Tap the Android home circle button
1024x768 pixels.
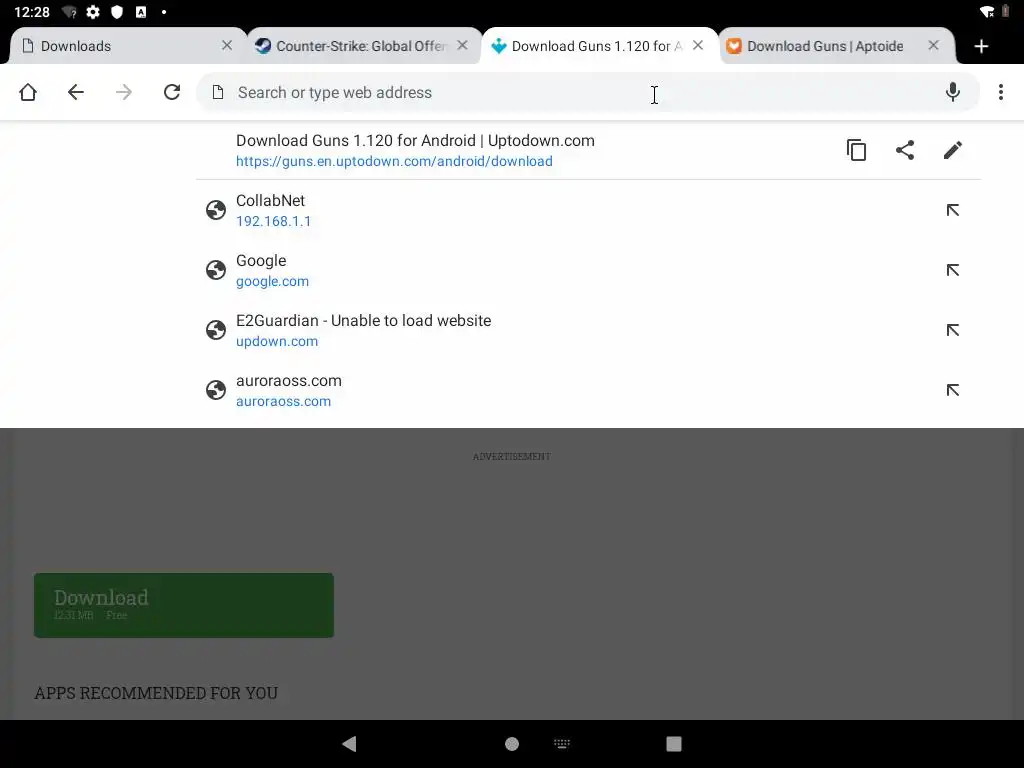[x=512, y=744]
